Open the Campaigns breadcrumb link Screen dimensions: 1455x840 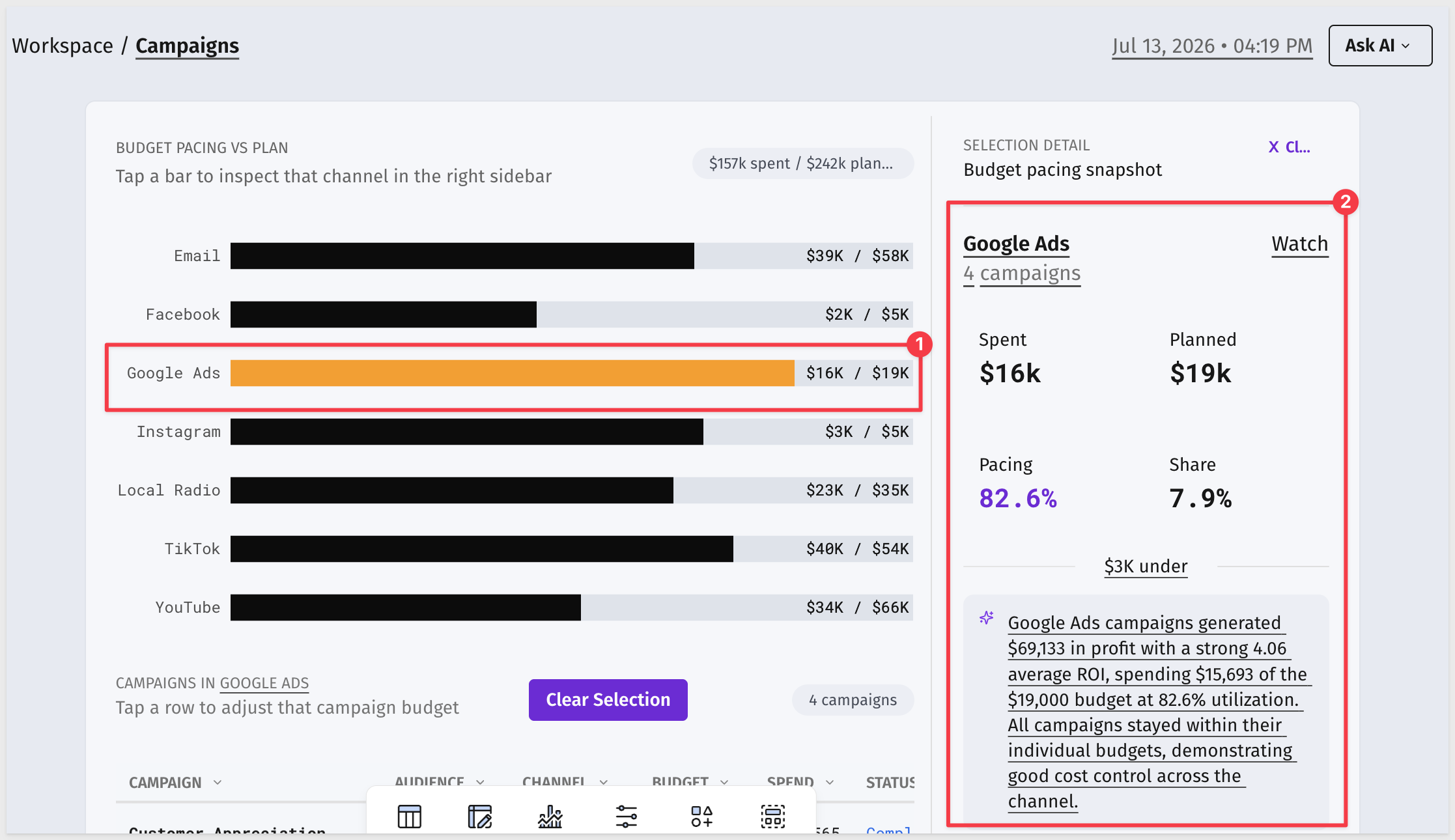[x=187, y=46]
